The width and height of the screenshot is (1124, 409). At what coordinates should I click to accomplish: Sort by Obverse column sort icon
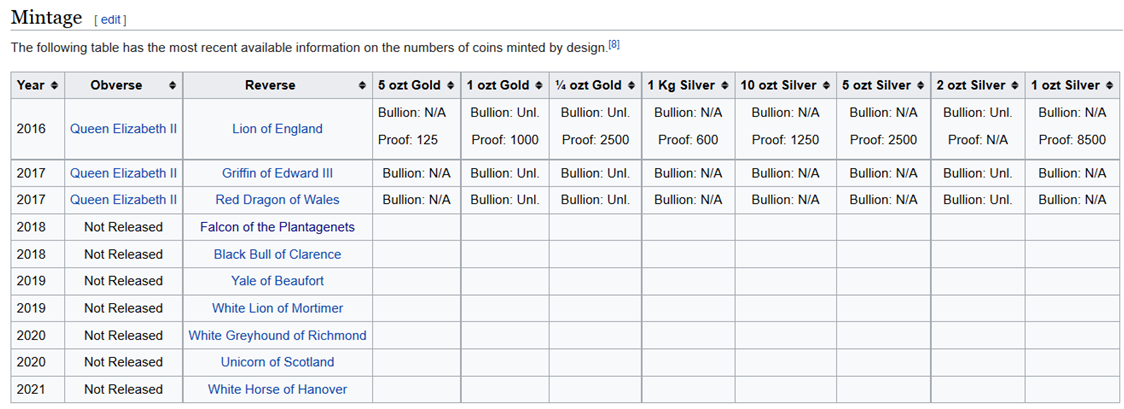[x=173, y=86]
